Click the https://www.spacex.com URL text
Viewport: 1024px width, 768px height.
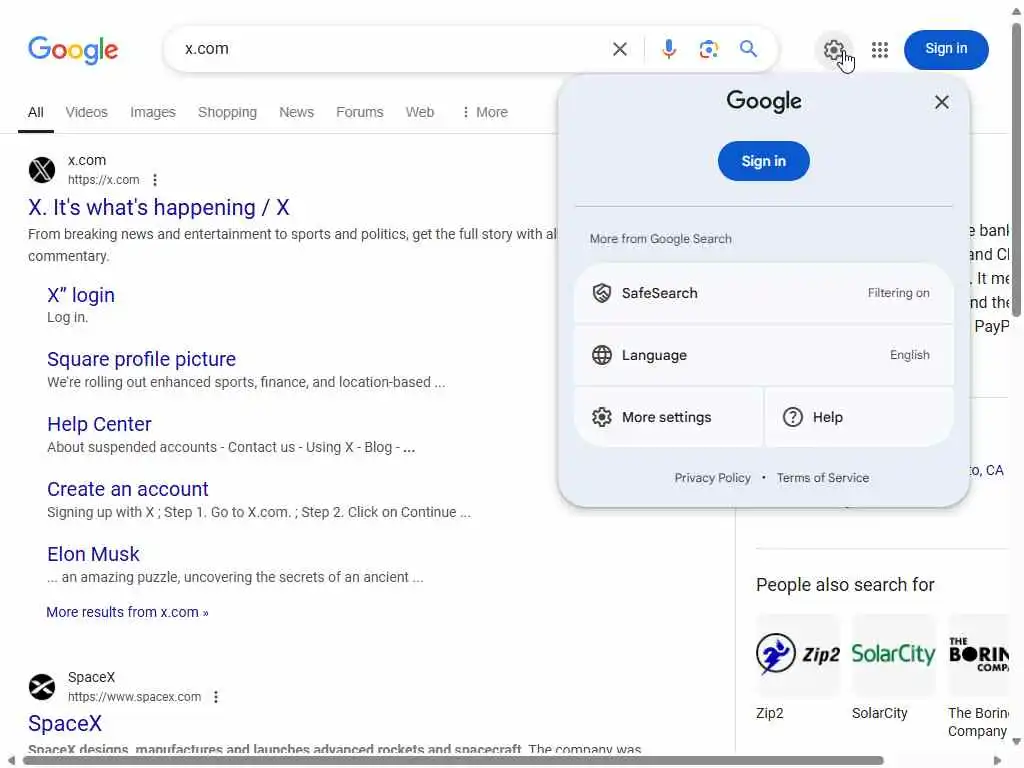(135, 697)
